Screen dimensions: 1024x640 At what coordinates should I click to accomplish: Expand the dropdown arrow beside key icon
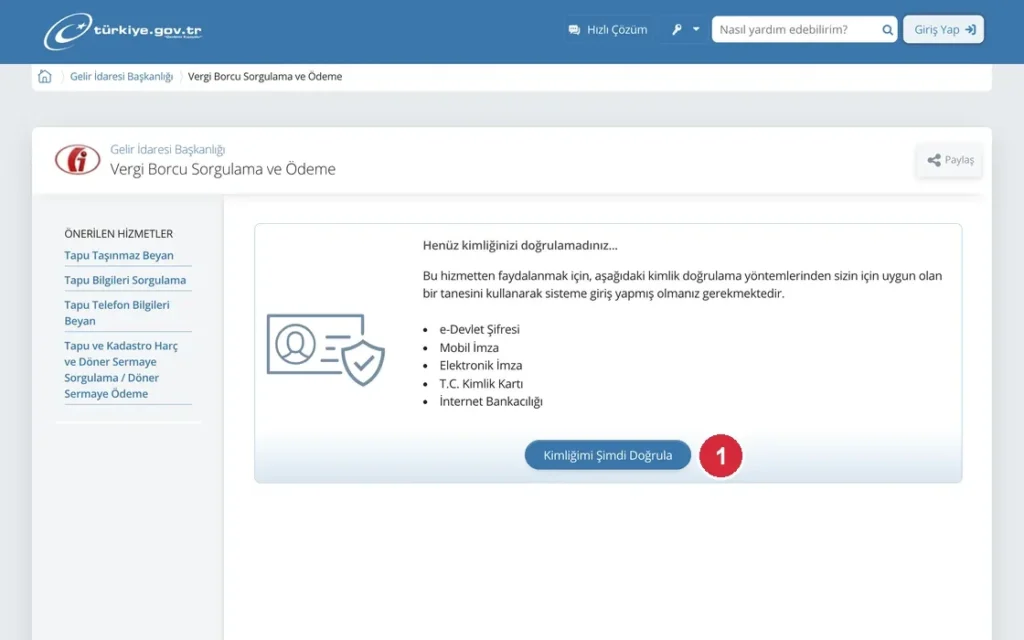[x=696, y=29]
